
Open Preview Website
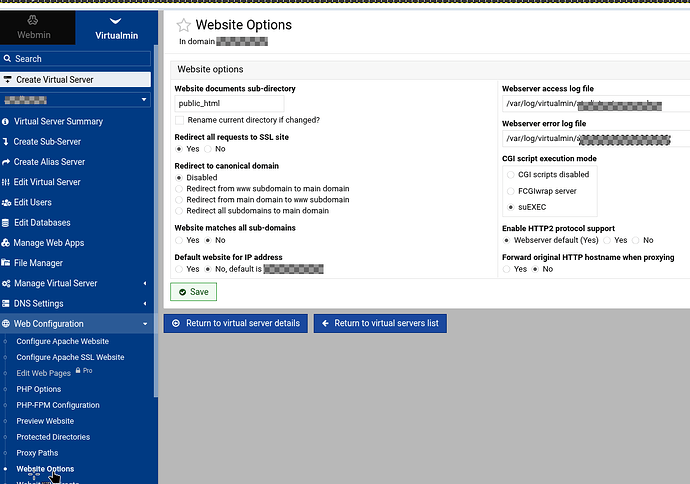(x=45, y=421)
